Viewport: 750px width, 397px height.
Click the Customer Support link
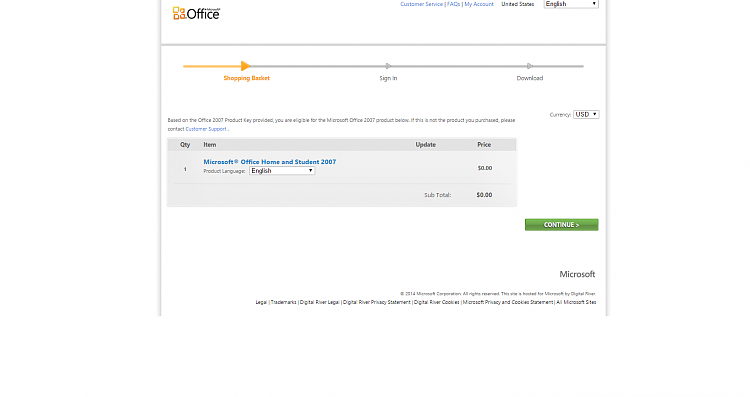[206, 129]
